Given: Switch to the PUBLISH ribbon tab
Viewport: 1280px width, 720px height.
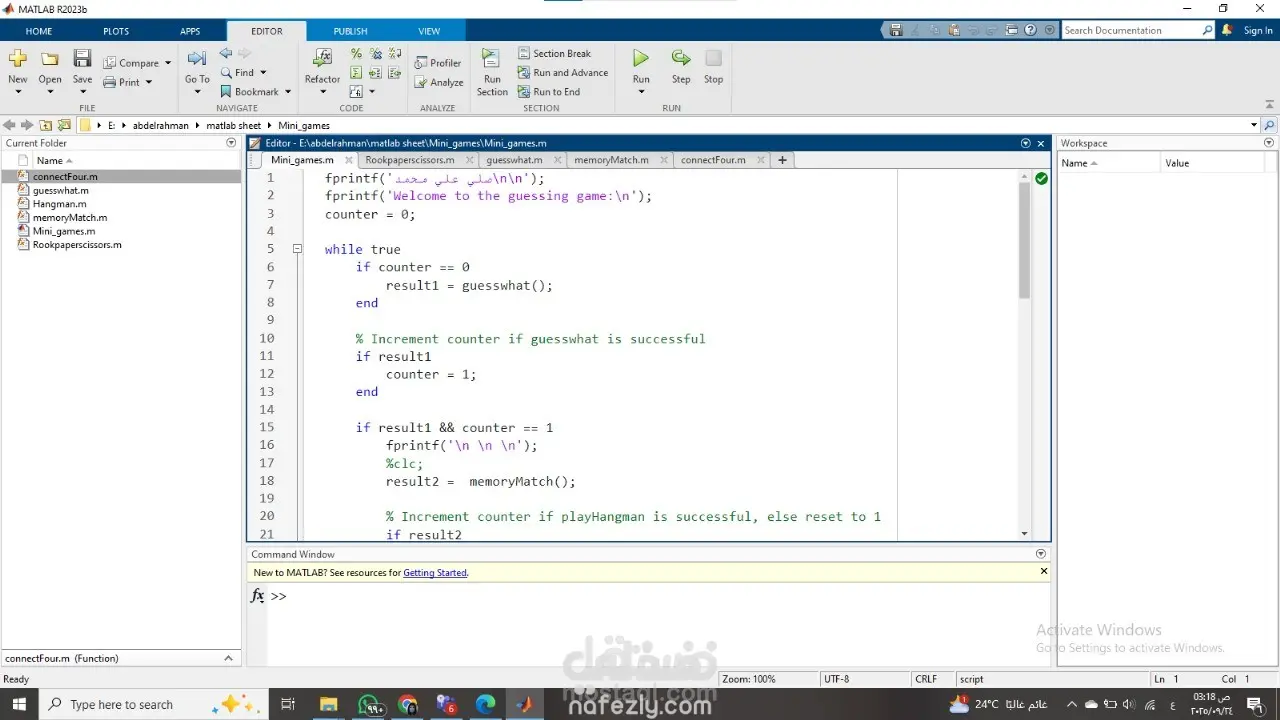Looking at the screenshot, I should pyautogui.click(x=350, y=31).
